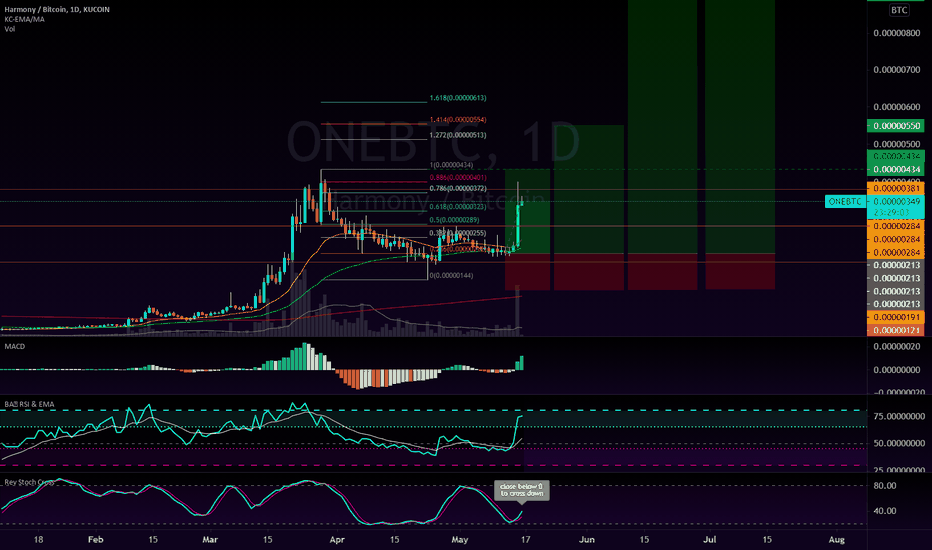
Task: Click the MACD axis value 0.00000020
Action: [896, 347]
